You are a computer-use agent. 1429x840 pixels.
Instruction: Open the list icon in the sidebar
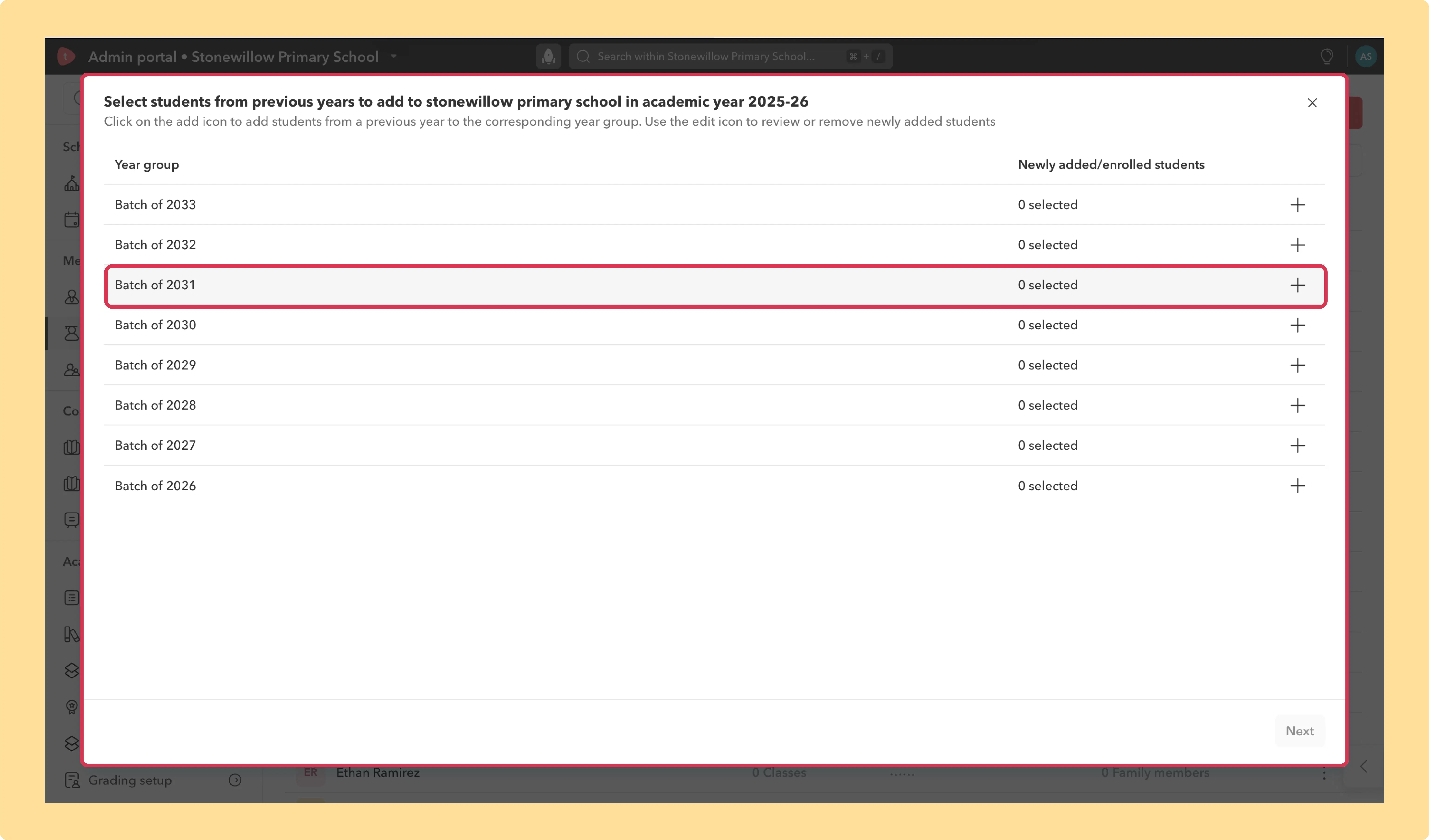coord(72,598)
